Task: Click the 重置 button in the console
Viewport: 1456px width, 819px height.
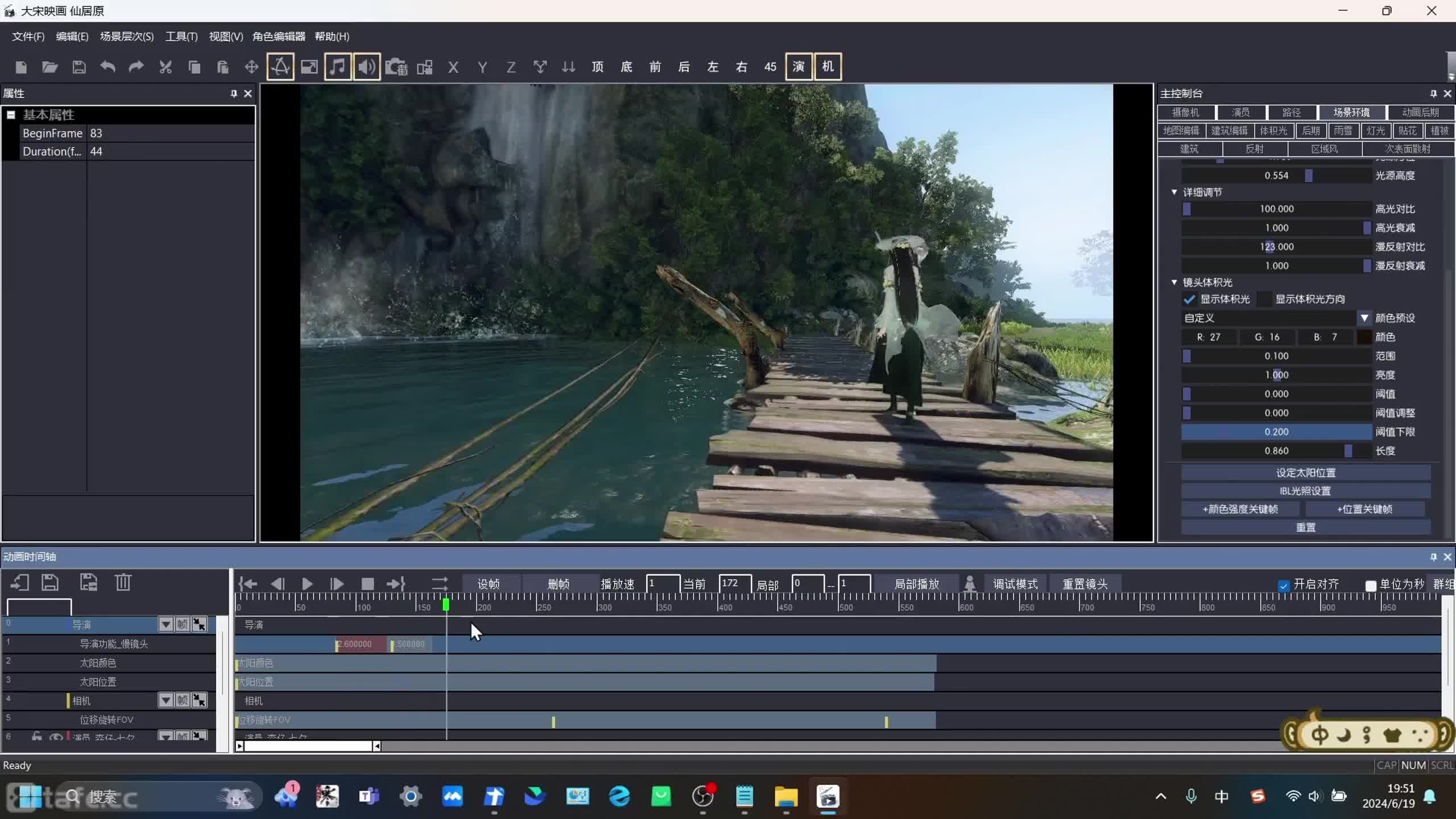Action: (x=1306, y=527)
